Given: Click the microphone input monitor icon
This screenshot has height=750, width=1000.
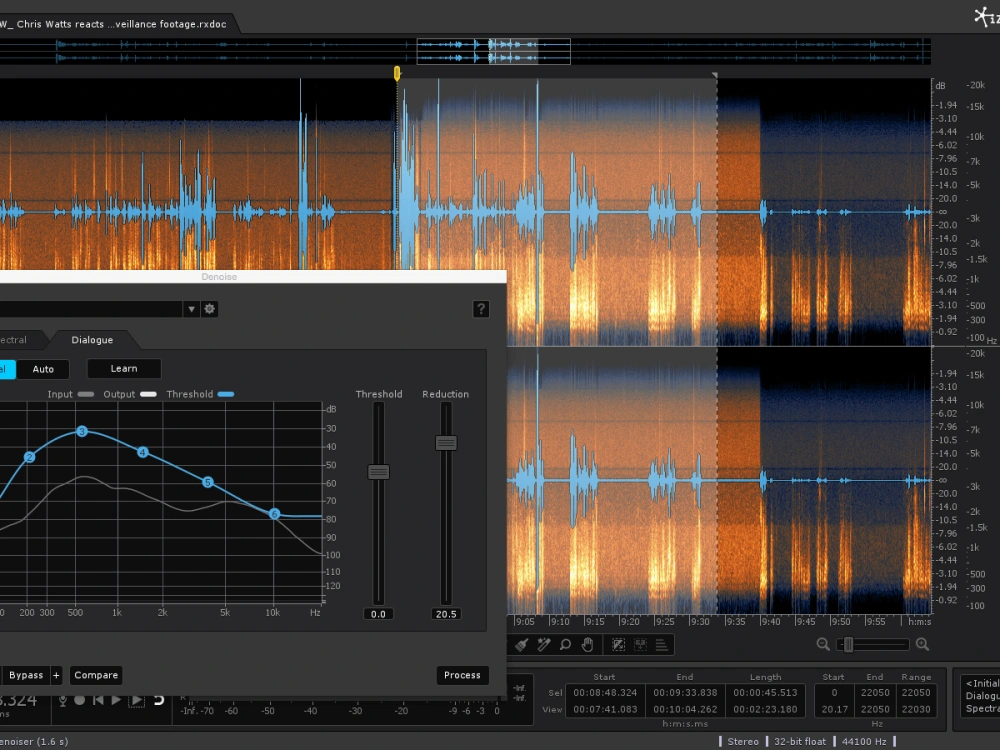Looking at the screenshot, I should pos(63,700).
